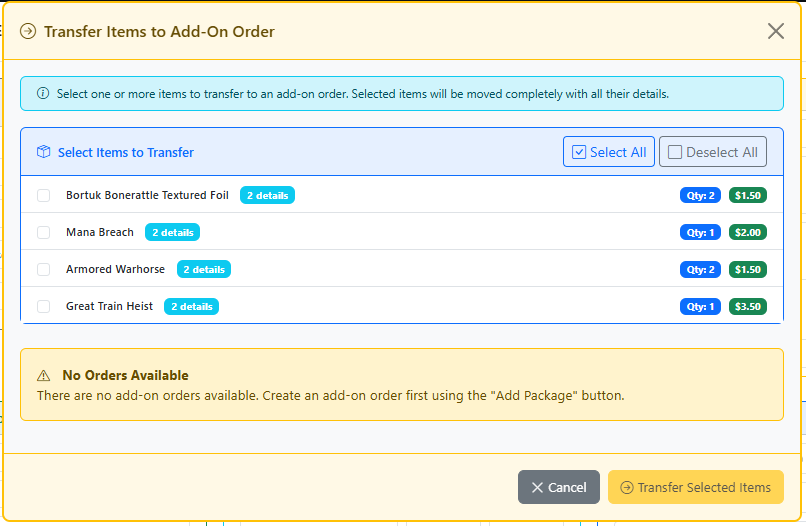Open 2 details badge for Armored Warhorse
Image resolution: width=806 pixels, height=526 pixels.
pyautogui.click(x=204, y=269)
